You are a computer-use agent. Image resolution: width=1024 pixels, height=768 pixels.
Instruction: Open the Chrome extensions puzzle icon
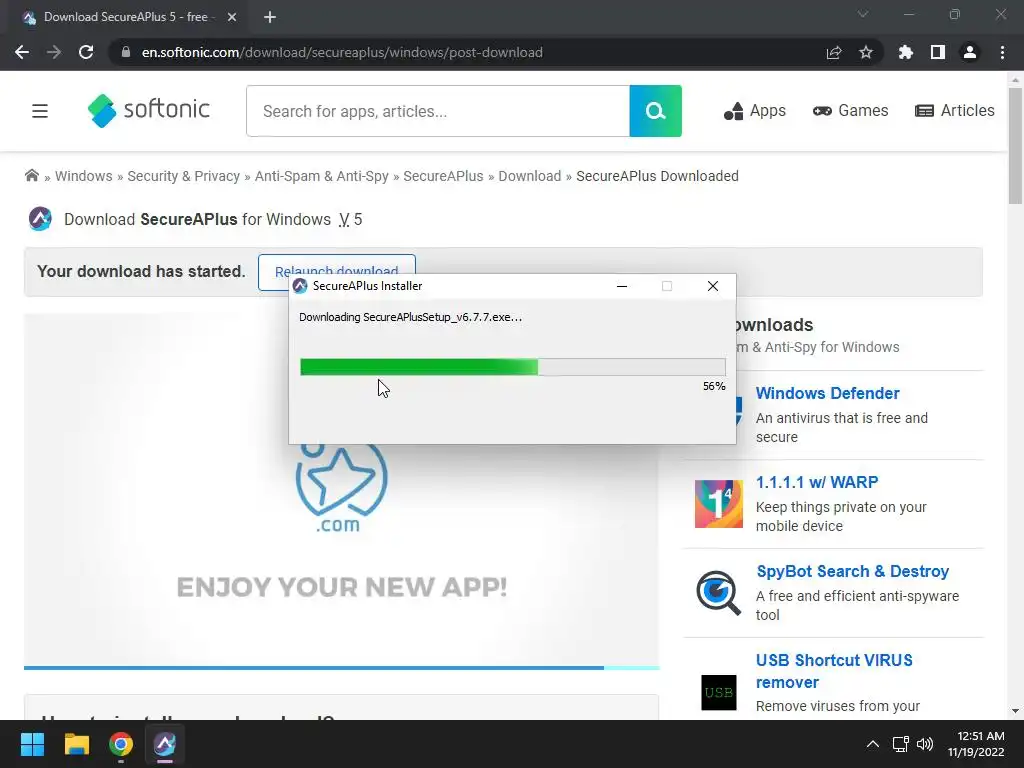coord(905,52)
